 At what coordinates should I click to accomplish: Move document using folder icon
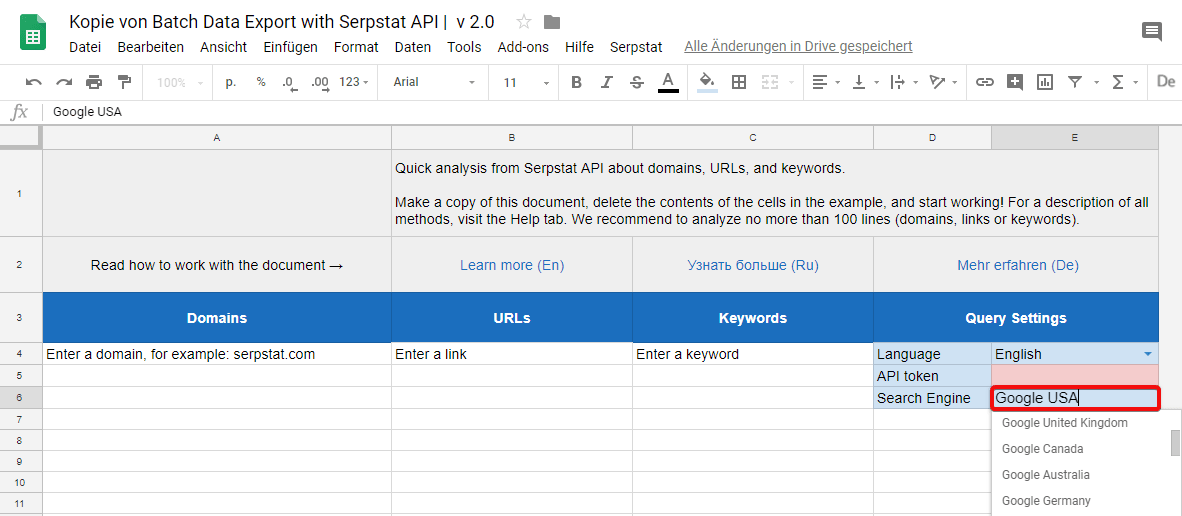tap(552, 22)
